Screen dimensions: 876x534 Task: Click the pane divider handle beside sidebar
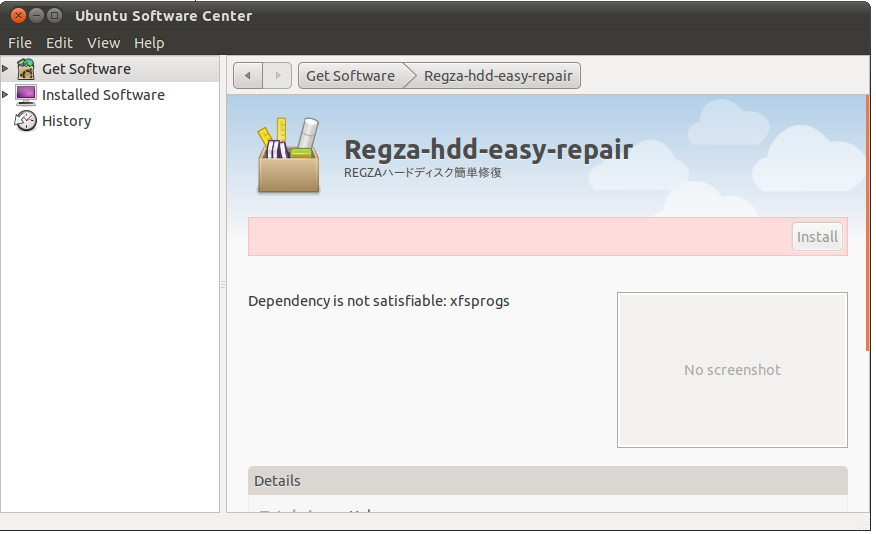click(x=223, y=285)
